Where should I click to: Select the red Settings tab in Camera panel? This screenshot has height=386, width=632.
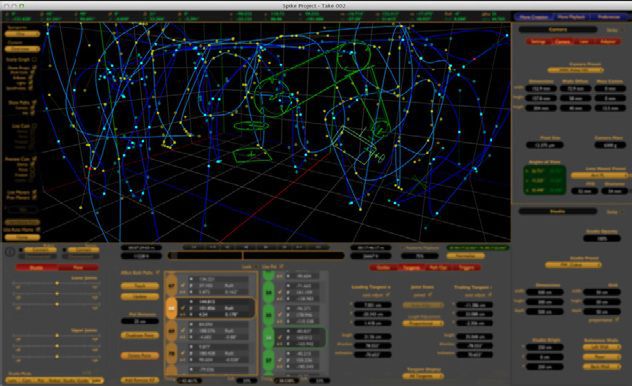[538, 42]
